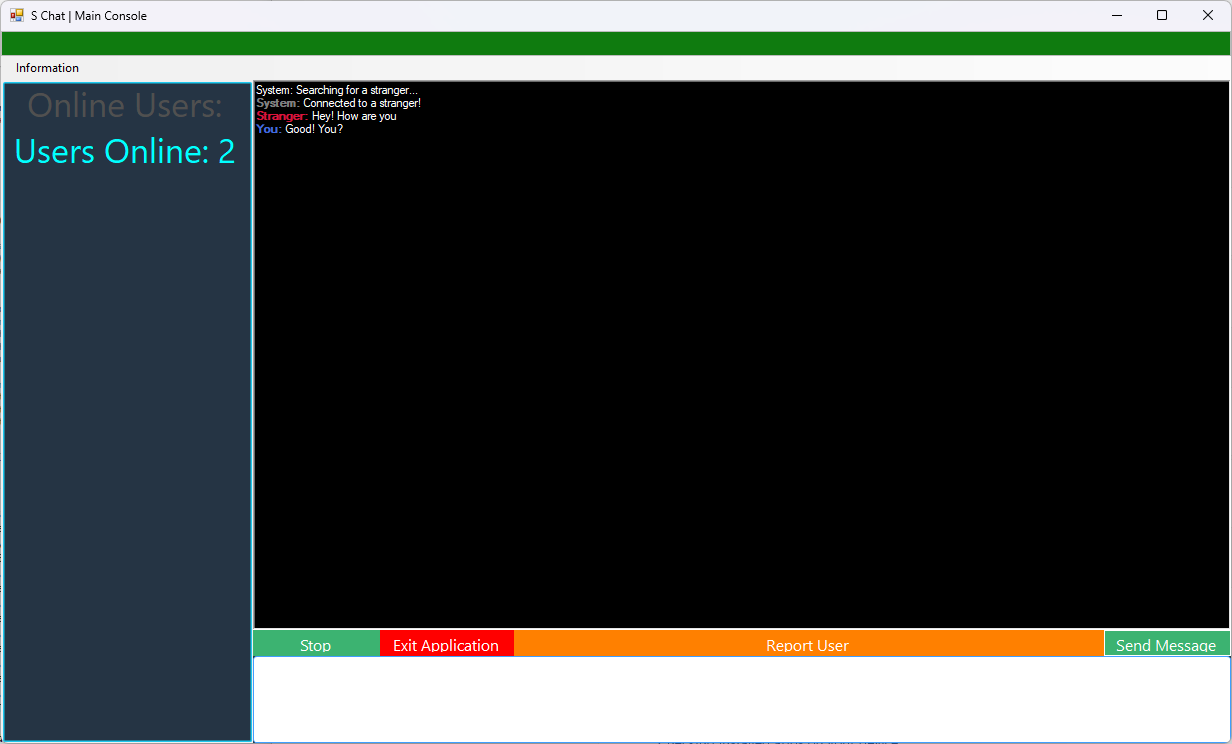Click the Exit Application button
The width and height of the screenshot is (1232, 744).
click(x=446, y=644)
